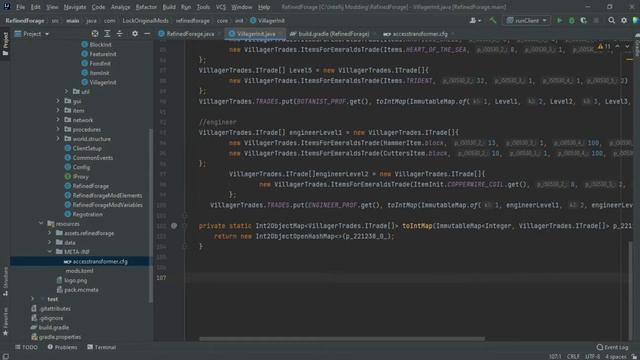Screen dimensions: 640x360
Task: Open the File menu
Action: pyautogui.click(x=20, y=7)
